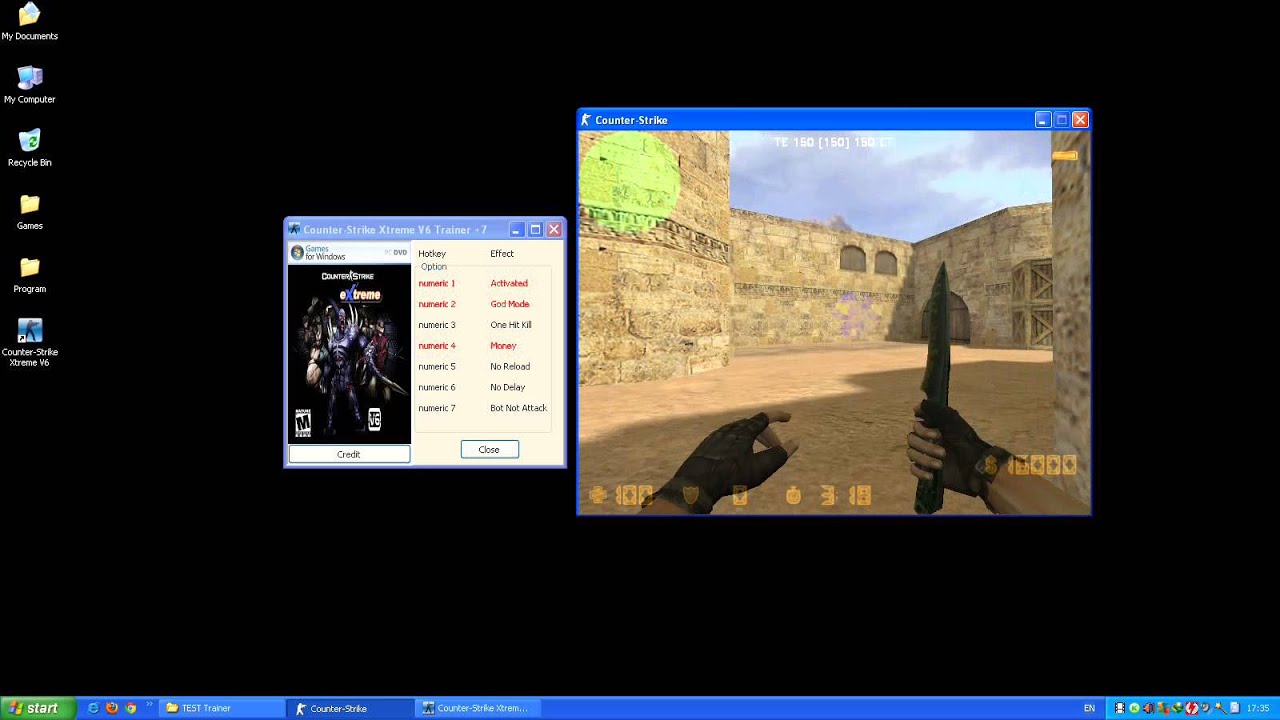
Task: Click the red lightning bolt tray icon
Action: pos(1192,708)
